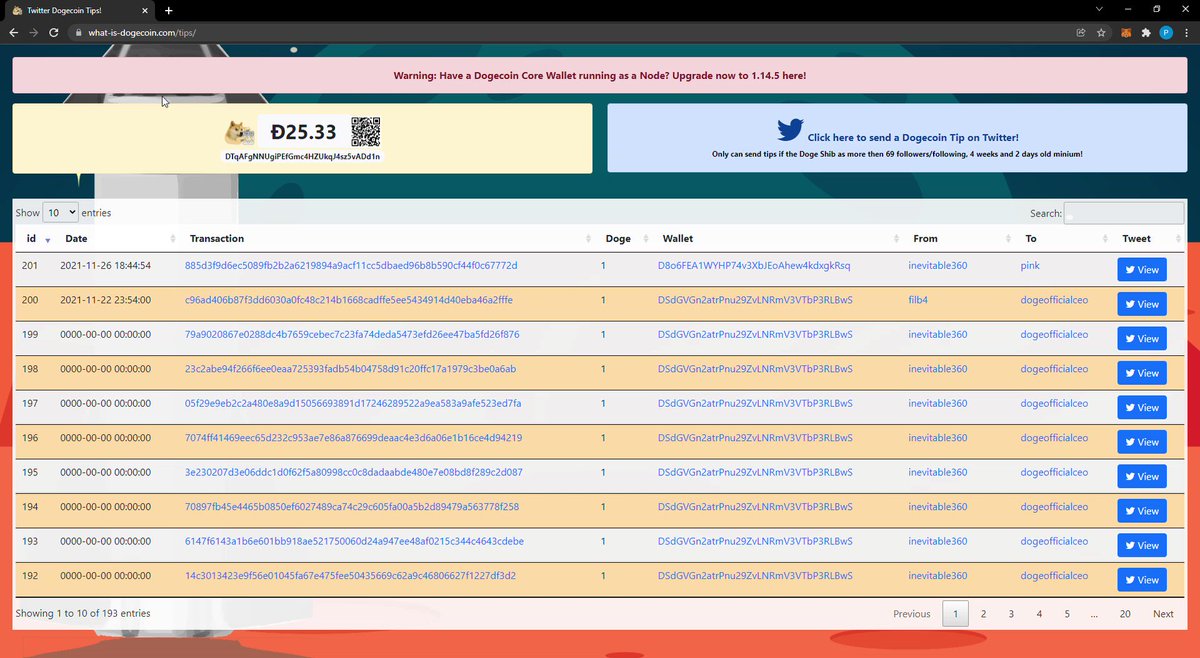
Task: Sort the table by id column
Action: [x=36, y=239]
